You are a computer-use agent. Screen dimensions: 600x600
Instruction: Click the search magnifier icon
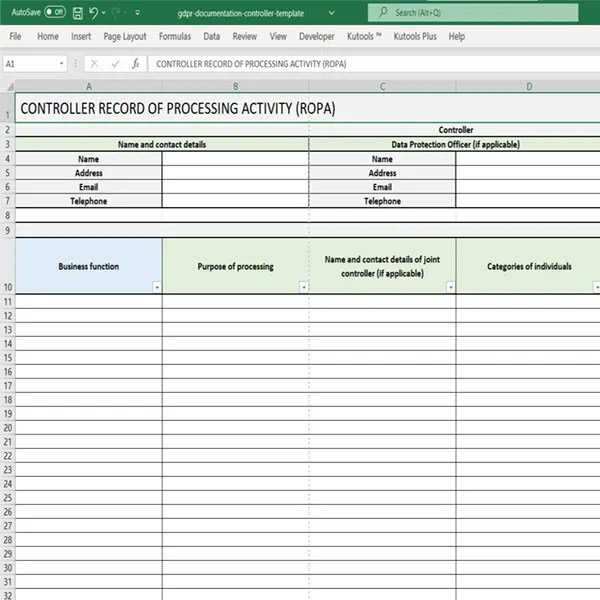383,12
